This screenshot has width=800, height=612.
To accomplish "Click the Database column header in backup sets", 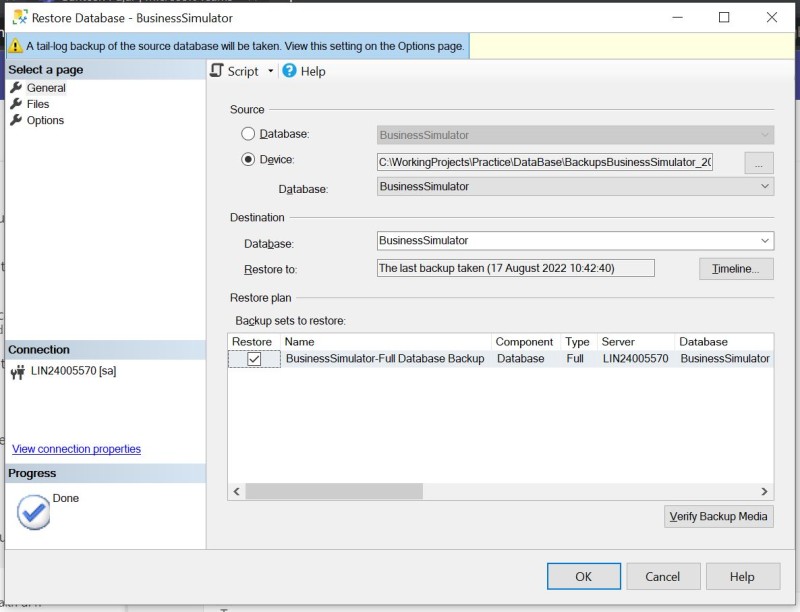I will [724, 342].
